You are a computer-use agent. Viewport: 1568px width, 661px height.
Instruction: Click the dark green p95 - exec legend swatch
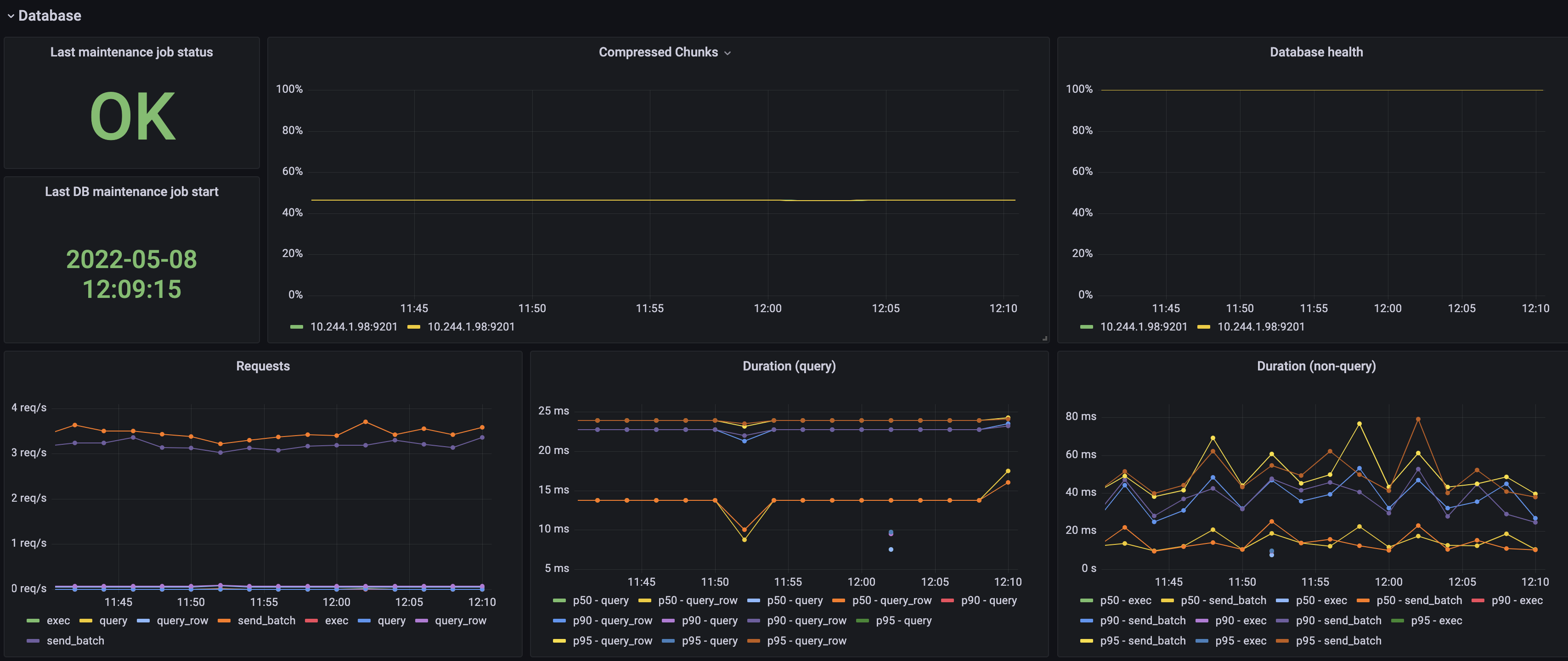1397,621
